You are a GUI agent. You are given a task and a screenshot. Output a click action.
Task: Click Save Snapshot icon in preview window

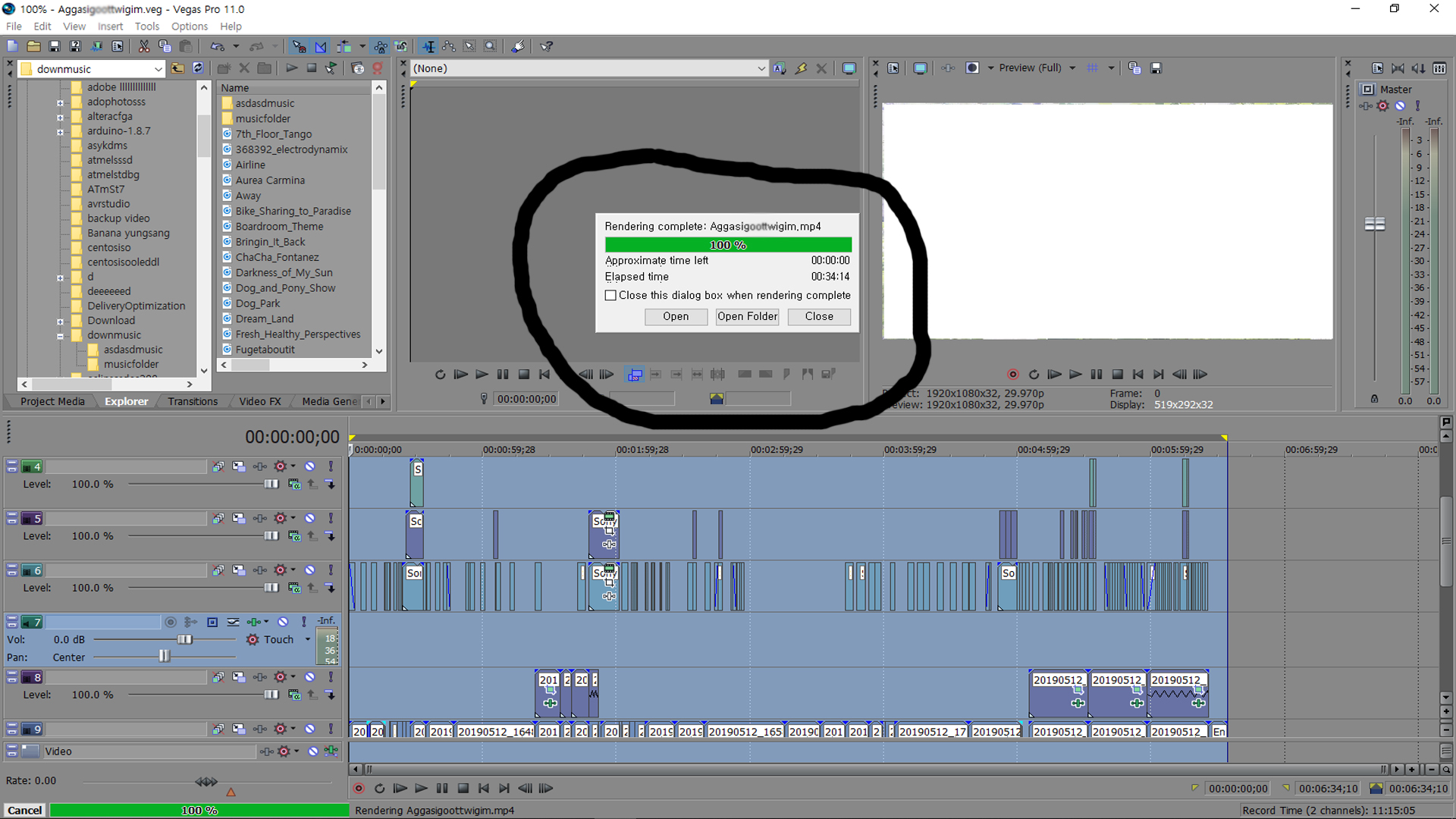1156,68
